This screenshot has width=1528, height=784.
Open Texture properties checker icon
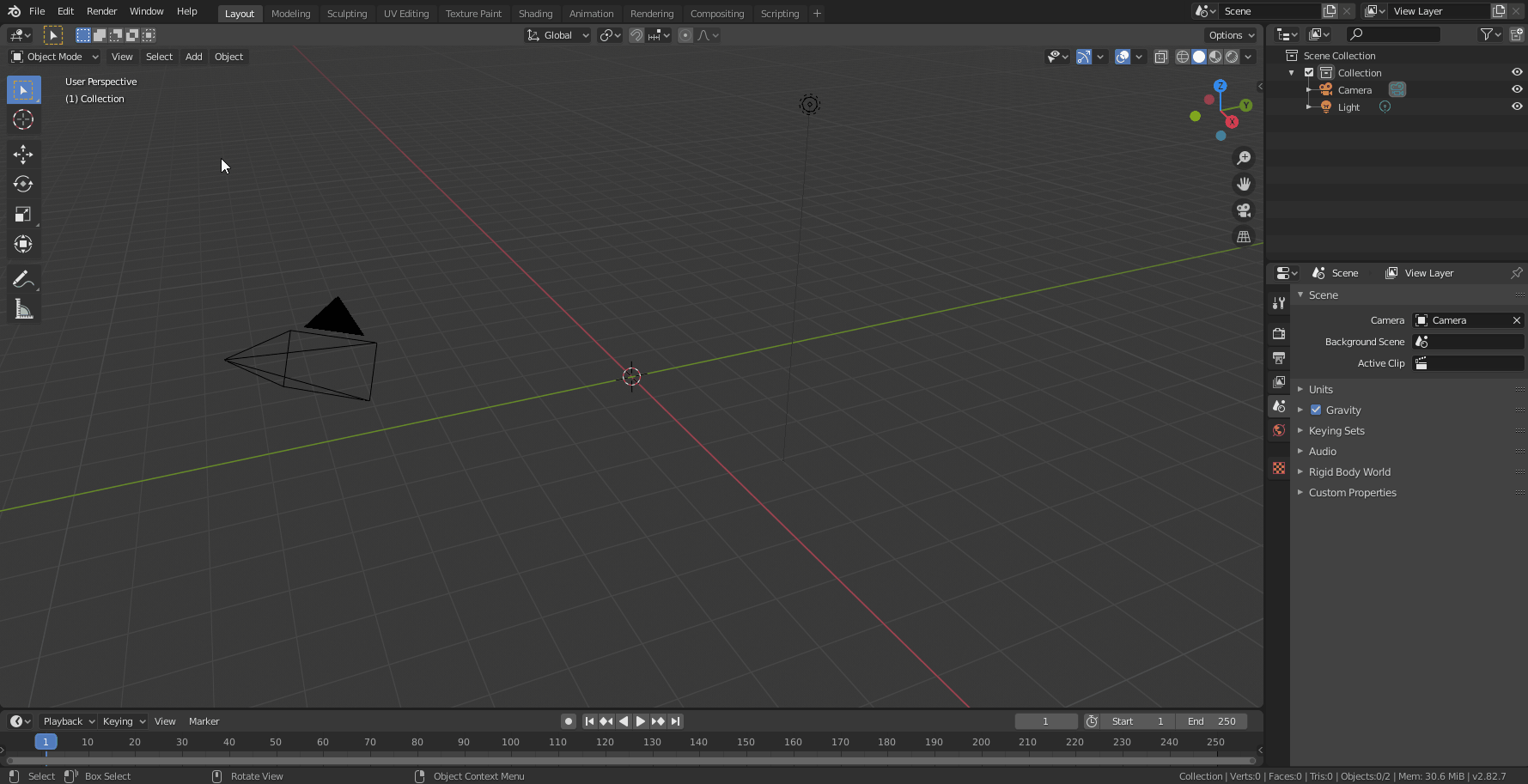(x=1279, y=468)
